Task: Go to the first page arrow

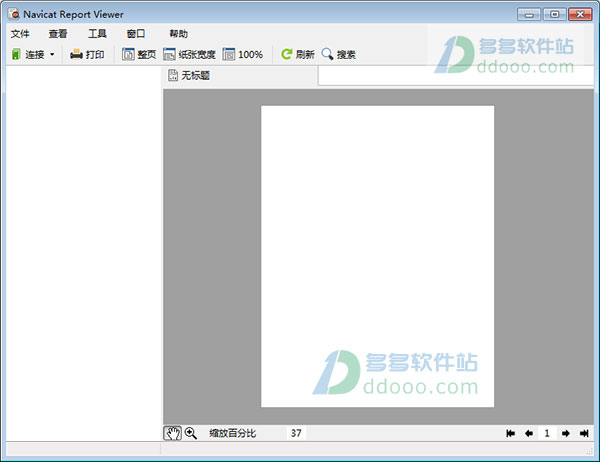Action: (510, 433)
